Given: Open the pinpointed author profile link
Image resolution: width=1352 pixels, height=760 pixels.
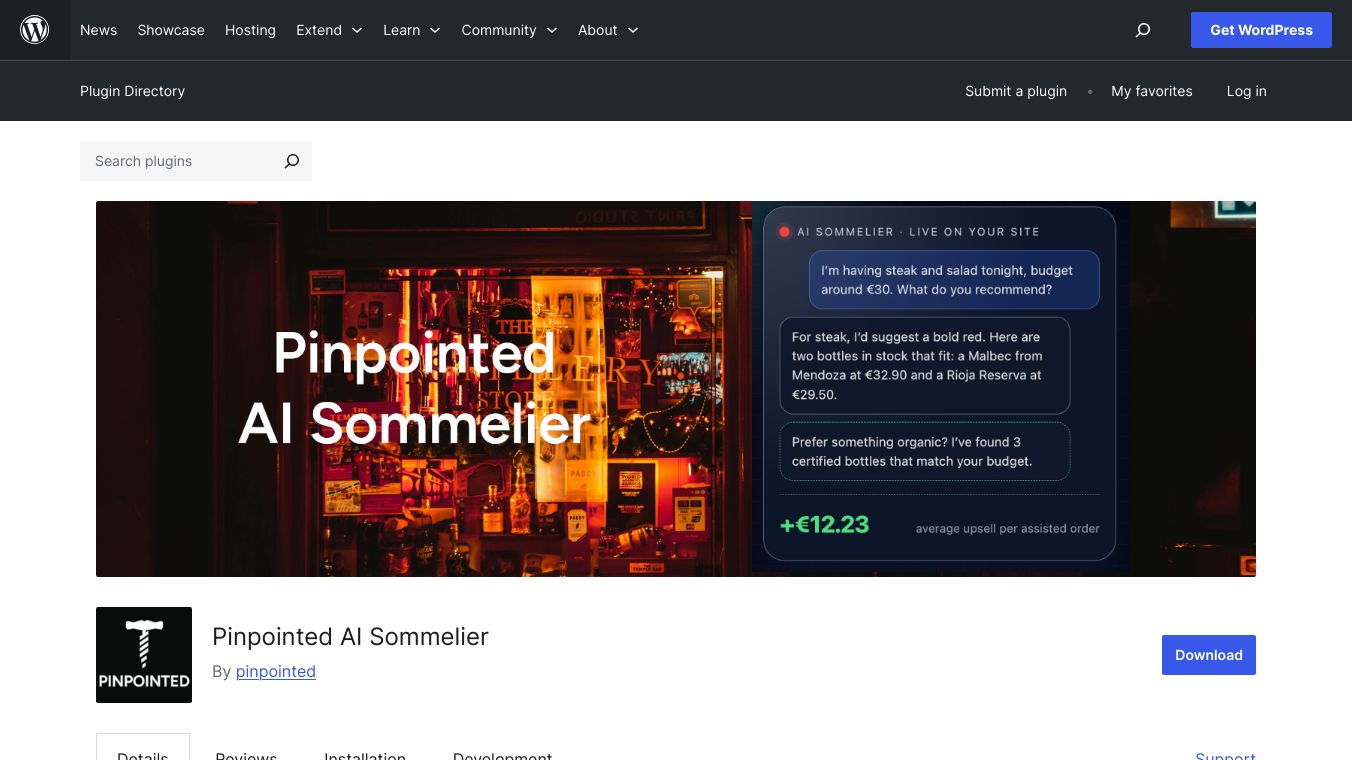Looking at the screenshot, I should 276,671.
